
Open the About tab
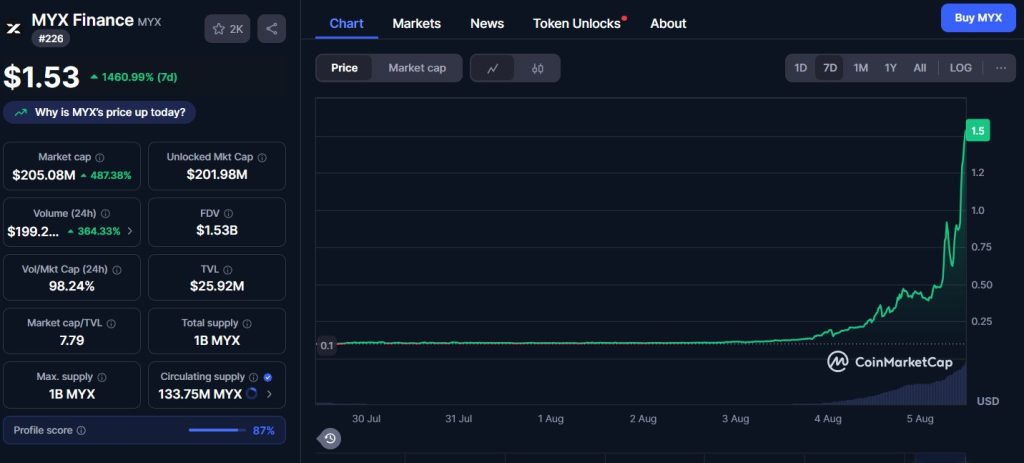668,24
